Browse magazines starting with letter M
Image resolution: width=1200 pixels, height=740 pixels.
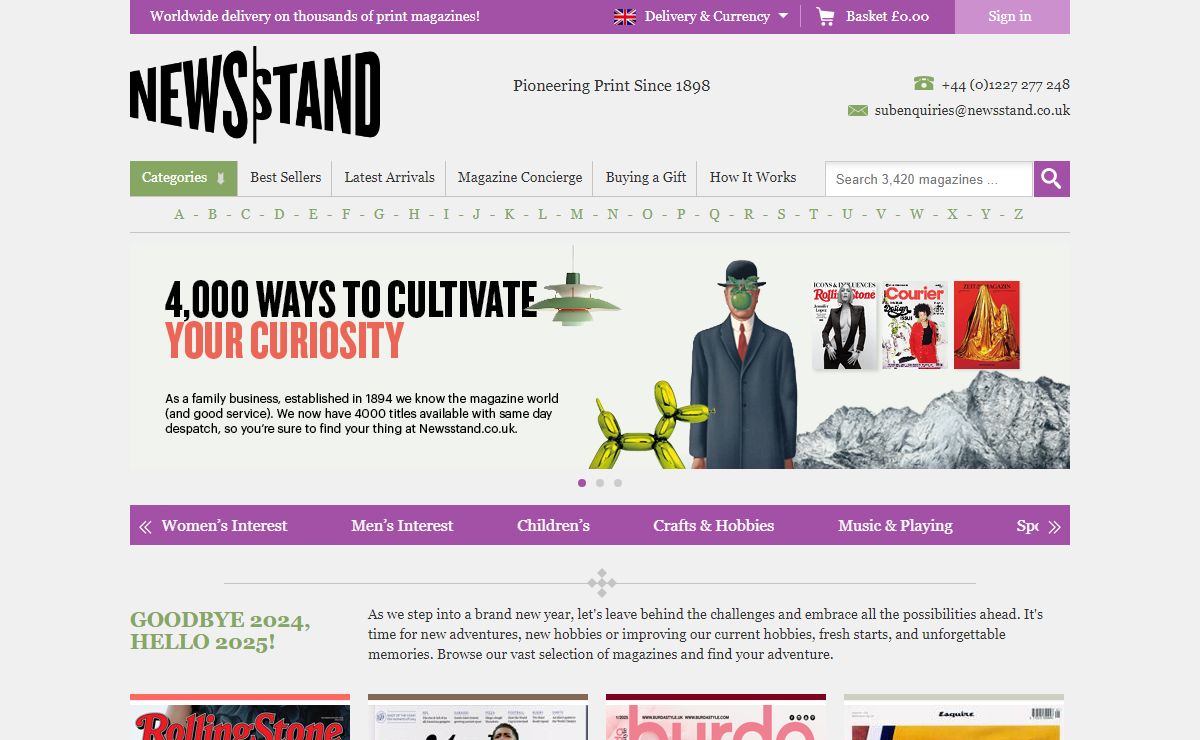point(577,214)
